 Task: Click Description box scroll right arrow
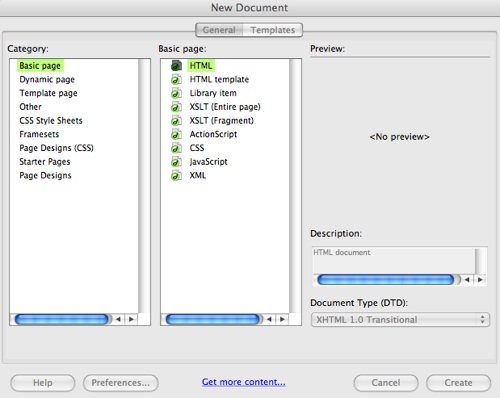point(480,280)
